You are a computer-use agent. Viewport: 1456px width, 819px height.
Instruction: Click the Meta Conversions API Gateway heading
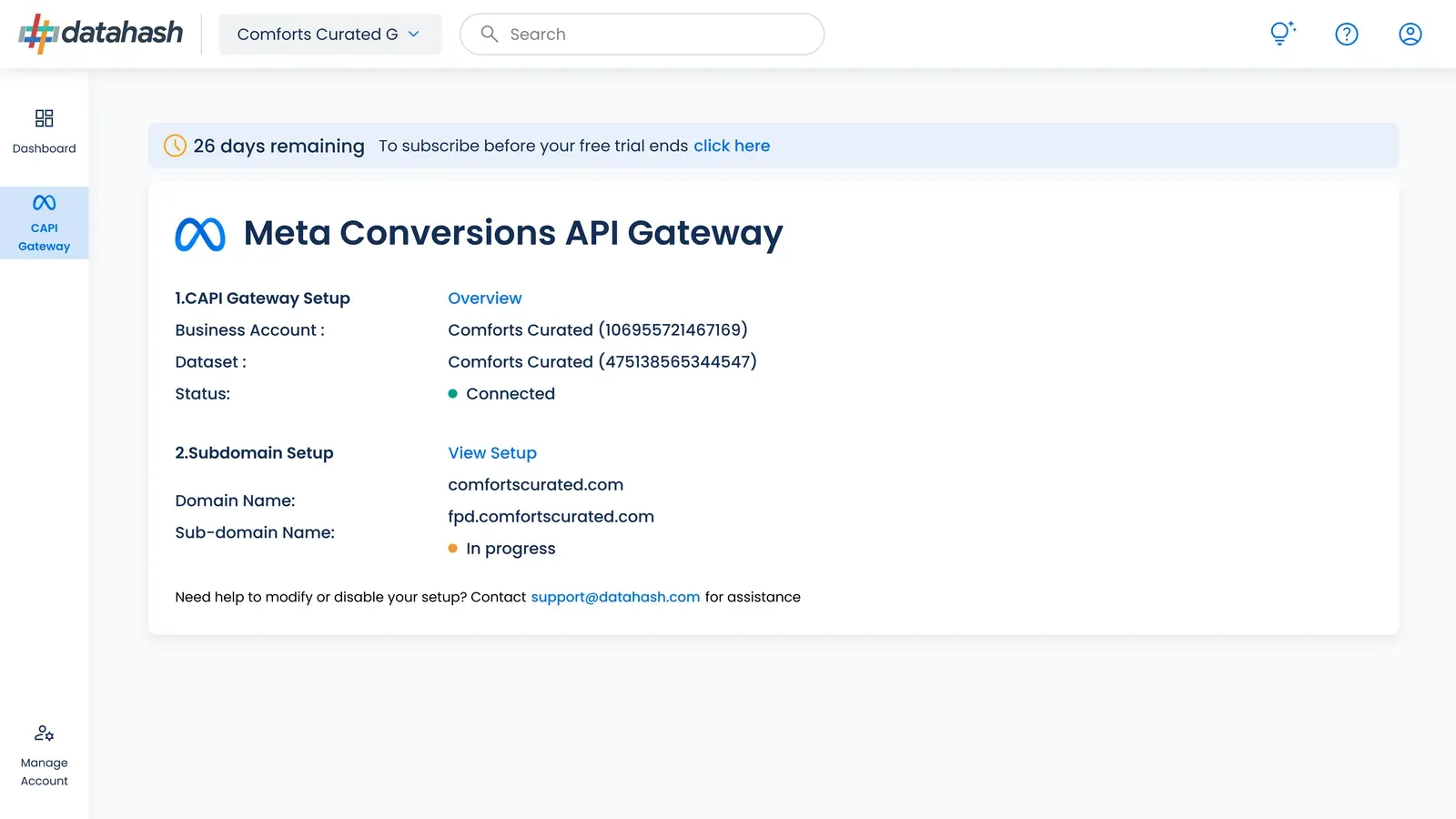(x=513, y=233)
